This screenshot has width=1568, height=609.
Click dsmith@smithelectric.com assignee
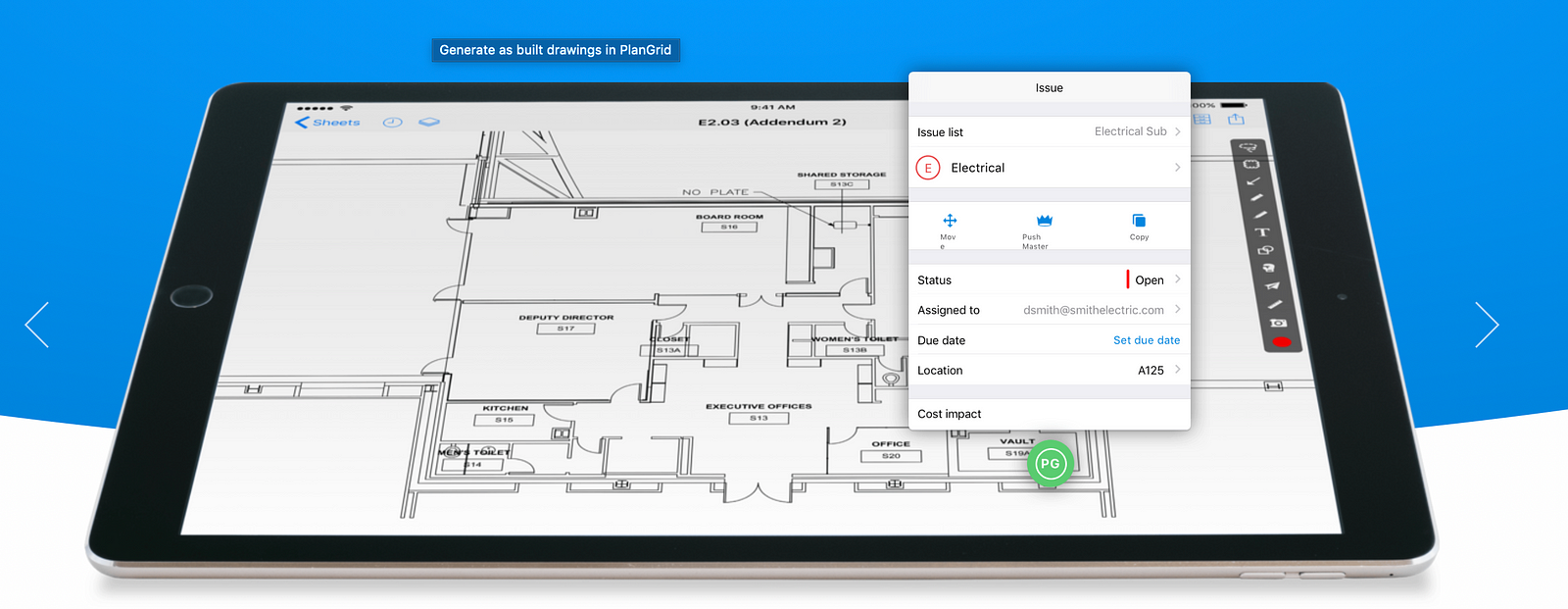pyautogui.click(x=1094, y=310)
